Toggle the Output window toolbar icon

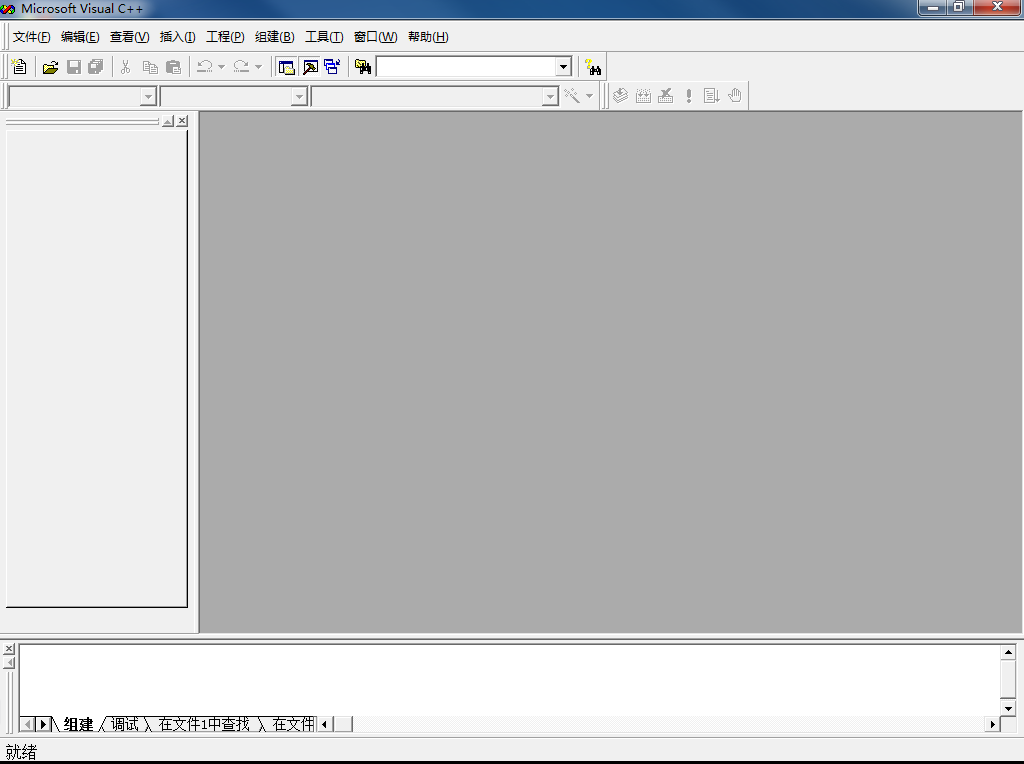click(310, 67)
